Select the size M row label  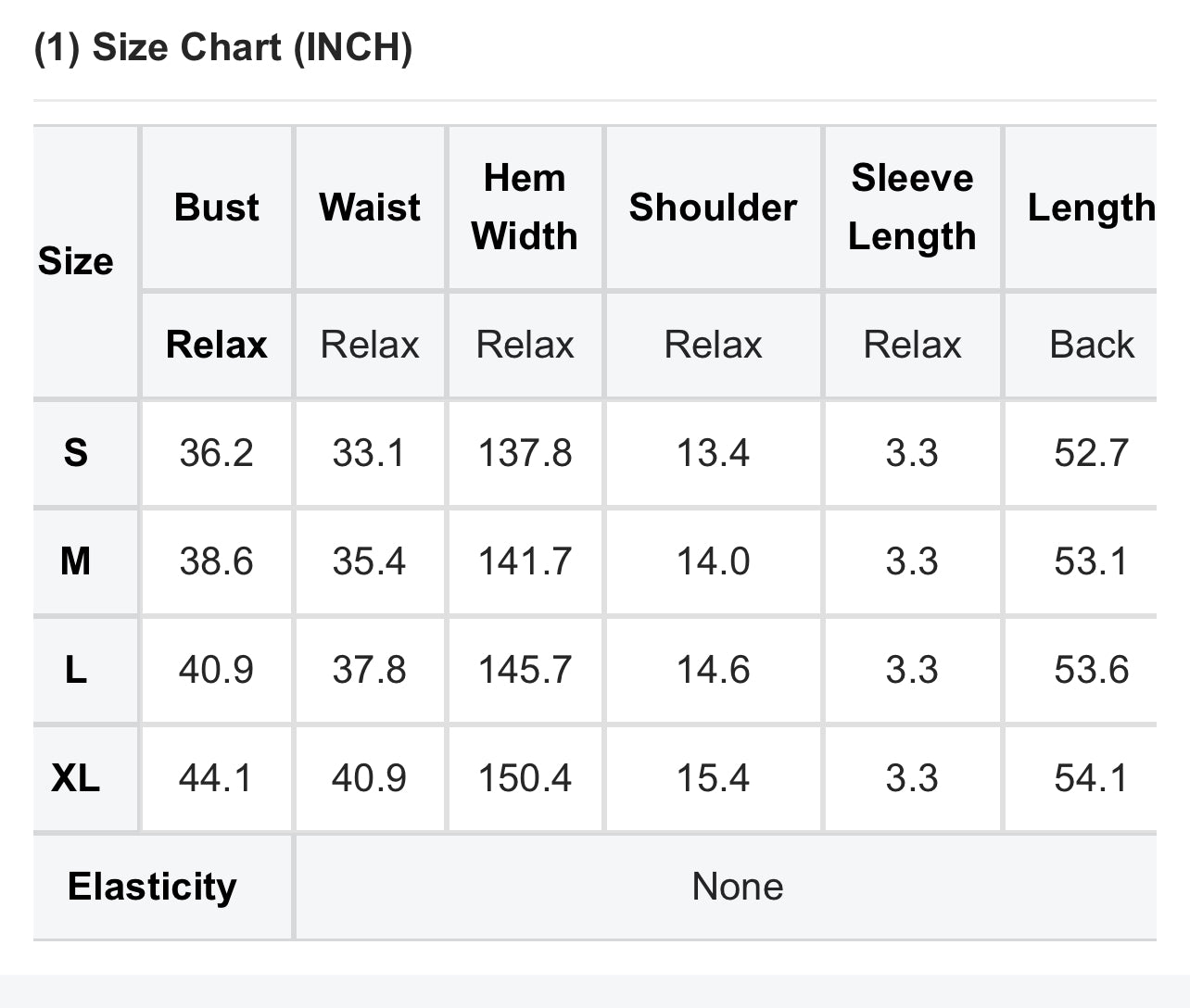coord(76,561)
